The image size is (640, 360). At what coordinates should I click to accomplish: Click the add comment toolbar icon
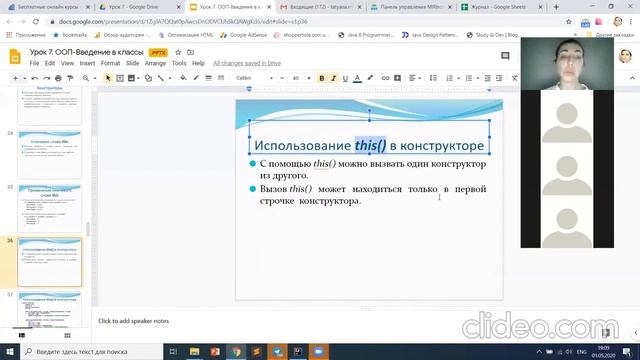[x=397, y=78]
